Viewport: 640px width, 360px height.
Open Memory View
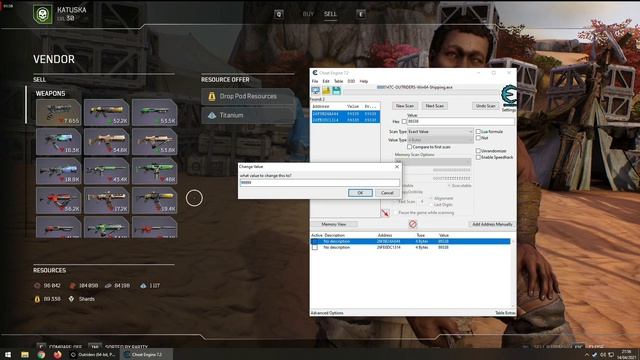[334, 224]
